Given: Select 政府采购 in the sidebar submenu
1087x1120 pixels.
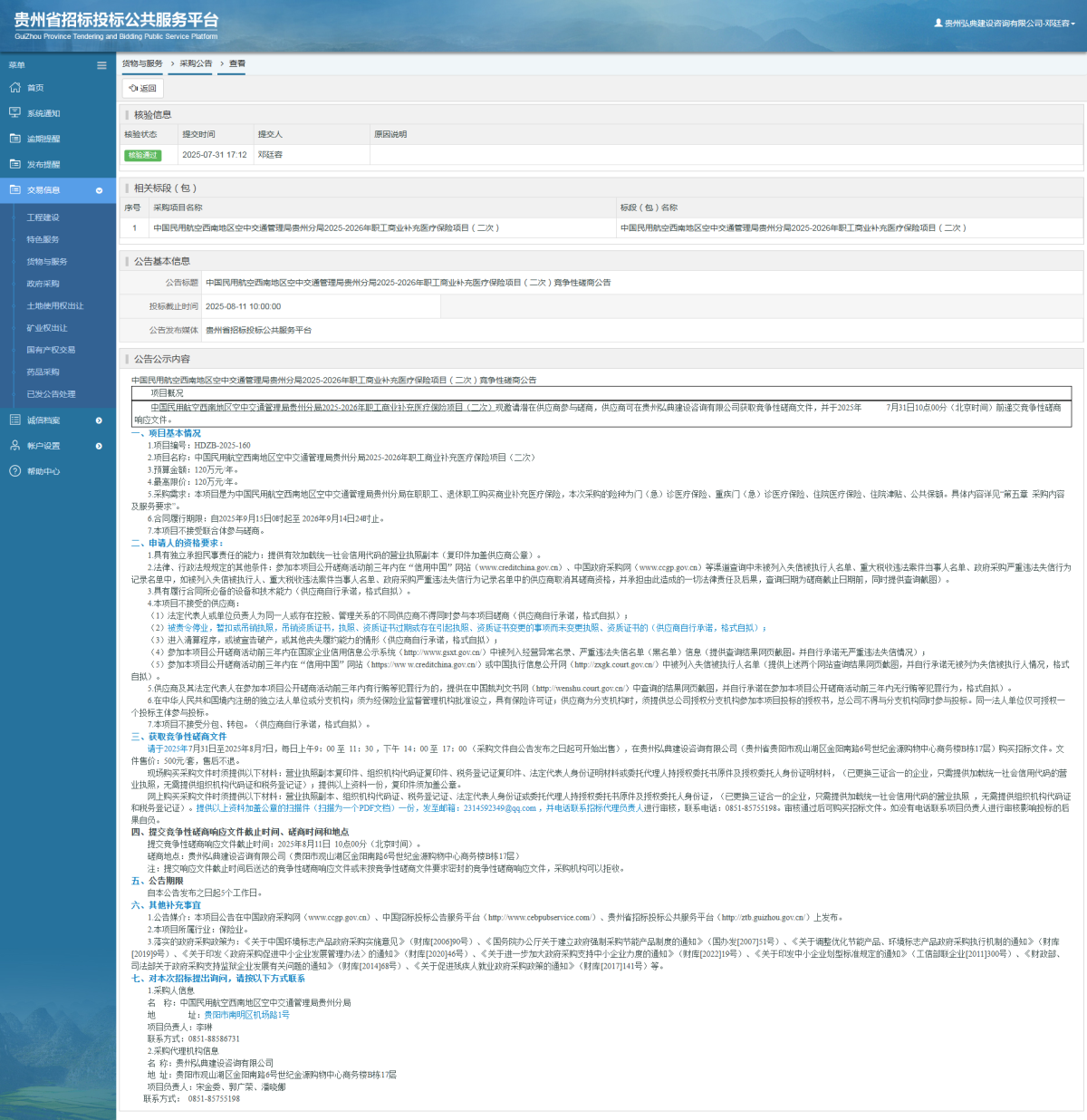Looking at the screenshot, I should (43, 284).
